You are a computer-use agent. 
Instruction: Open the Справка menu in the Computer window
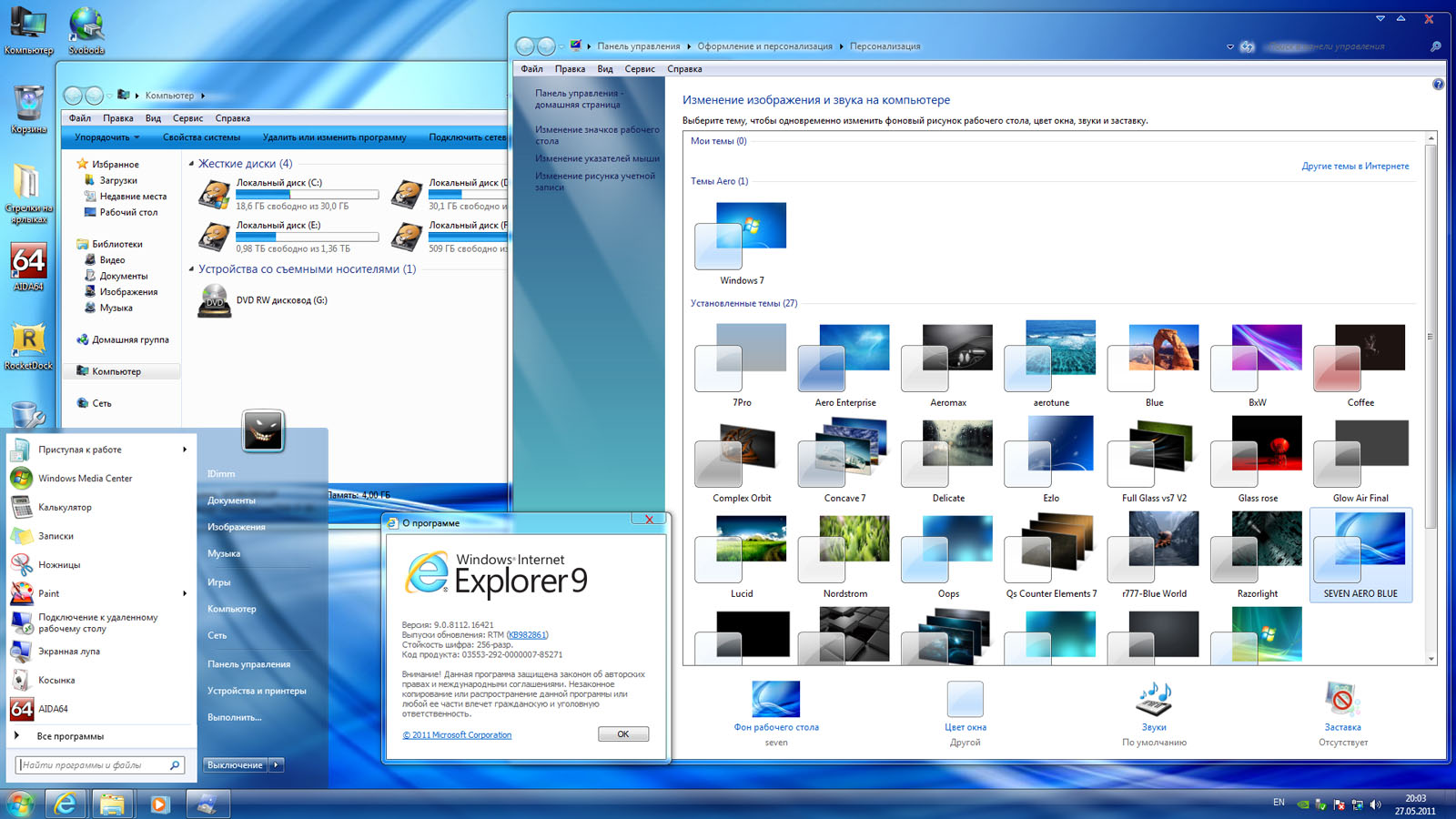click(233, 118)
